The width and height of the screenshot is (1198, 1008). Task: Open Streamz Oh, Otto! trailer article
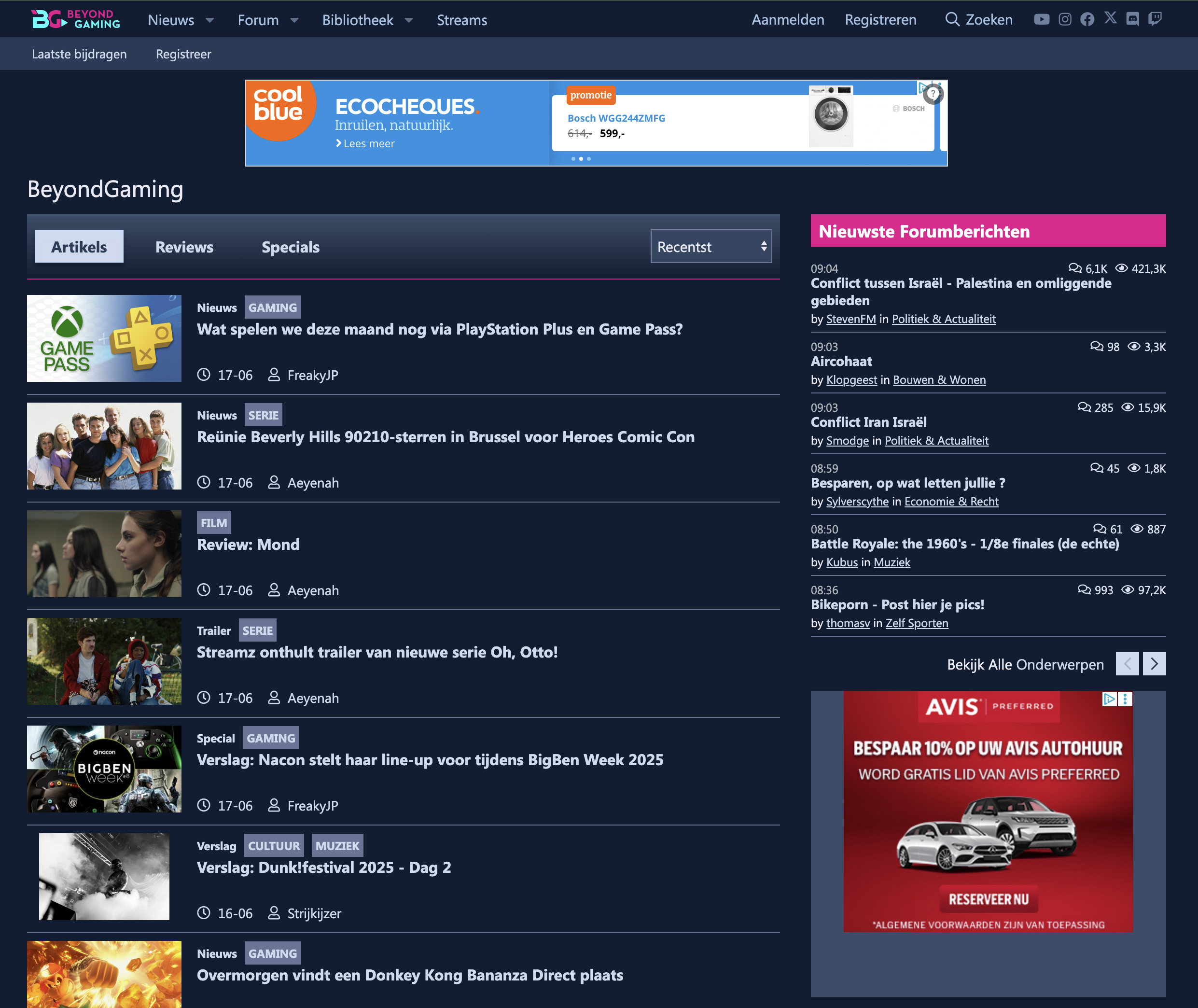point(377,652)
